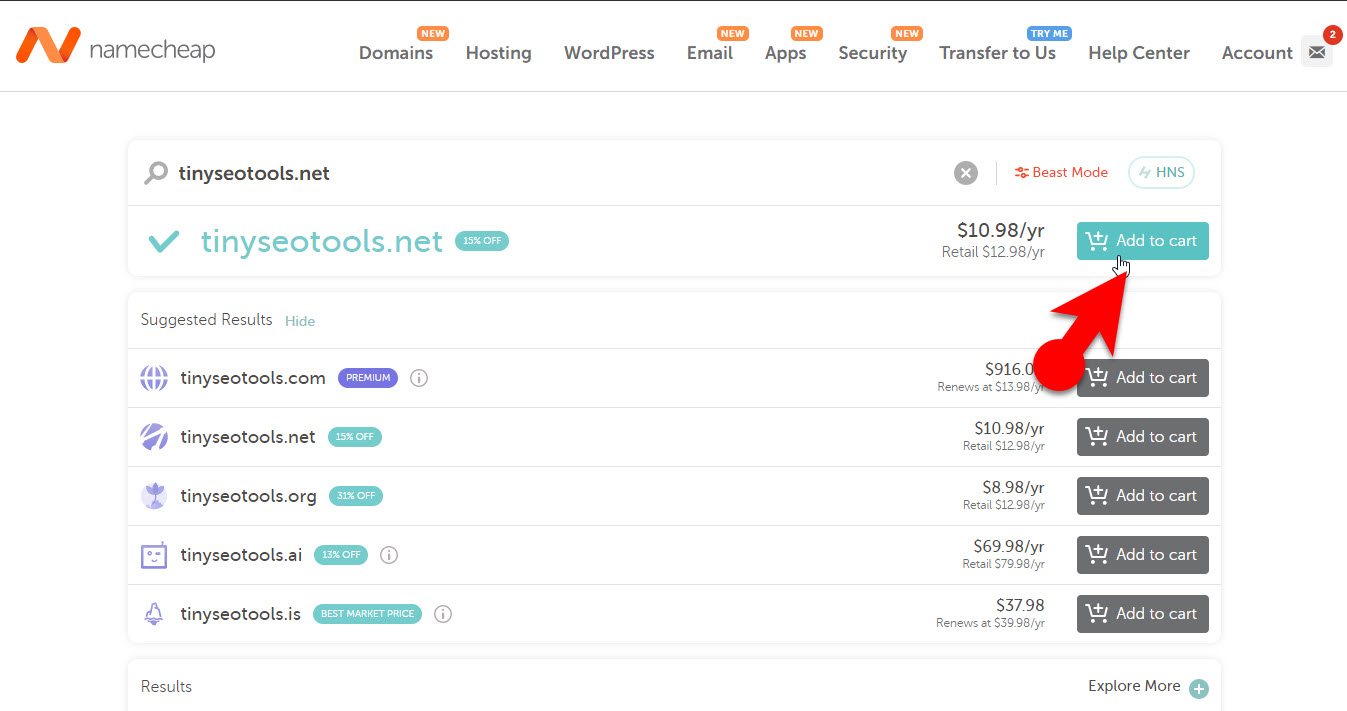Clear the search field with the X icon

click(x=965, y=173)
